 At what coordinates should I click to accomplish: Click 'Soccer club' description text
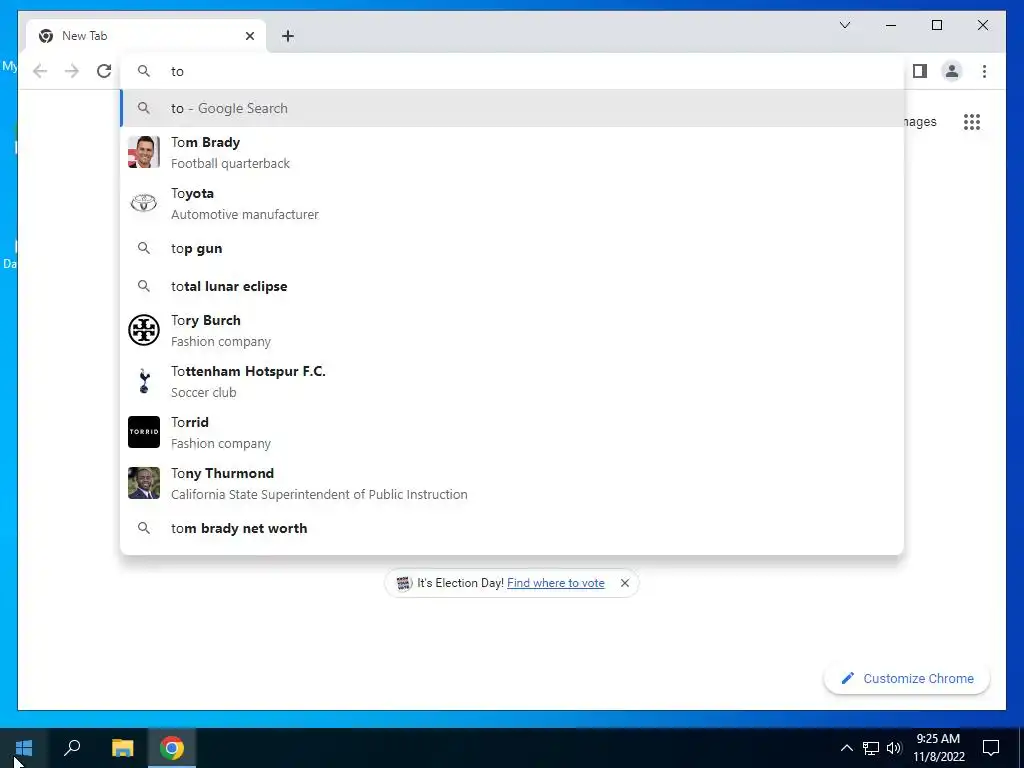(x=204, y=392)
